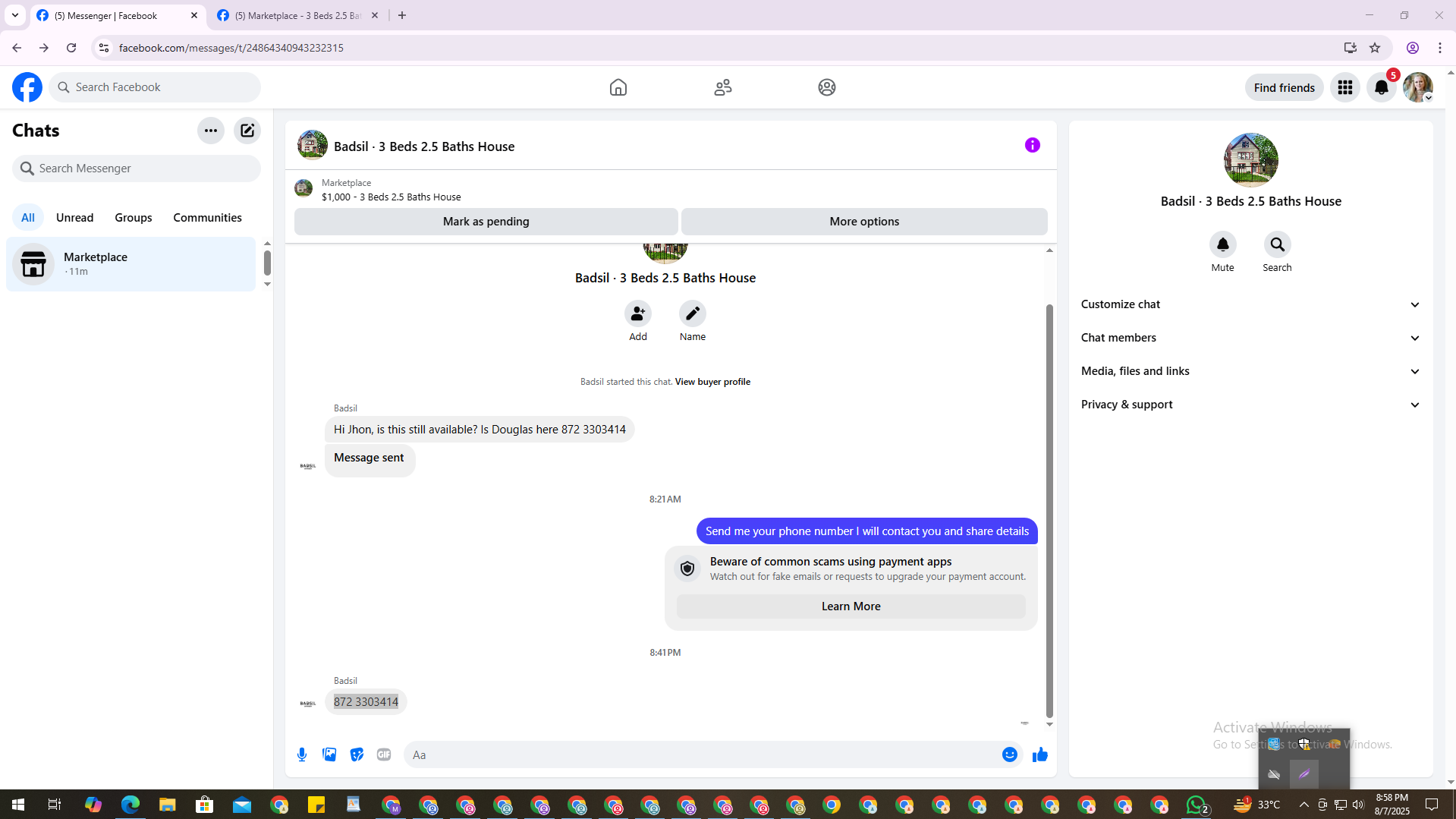Open the Groups icon in top navigation
1456x819 pixels.
[827, 87]
